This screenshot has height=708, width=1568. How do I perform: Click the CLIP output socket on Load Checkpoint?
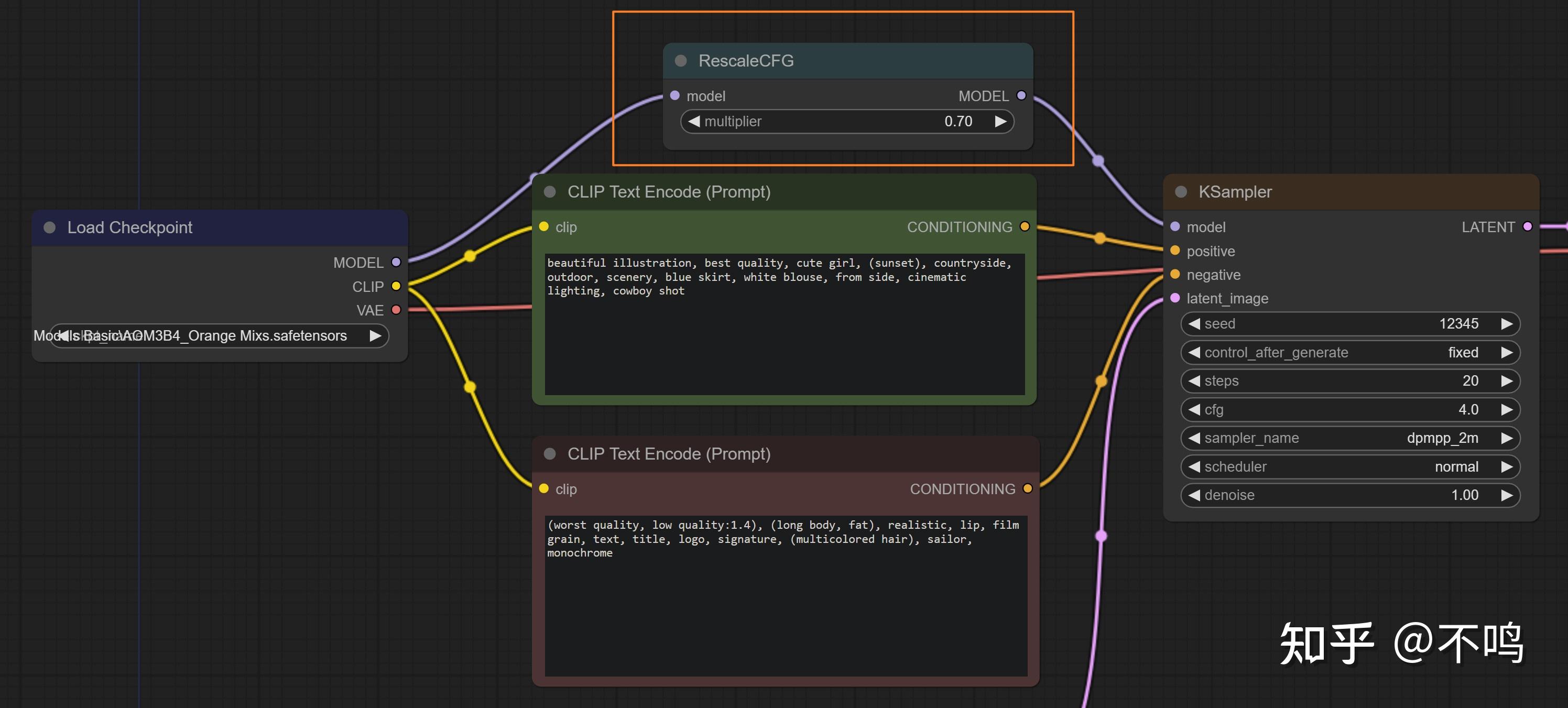(x=396, y=286)
